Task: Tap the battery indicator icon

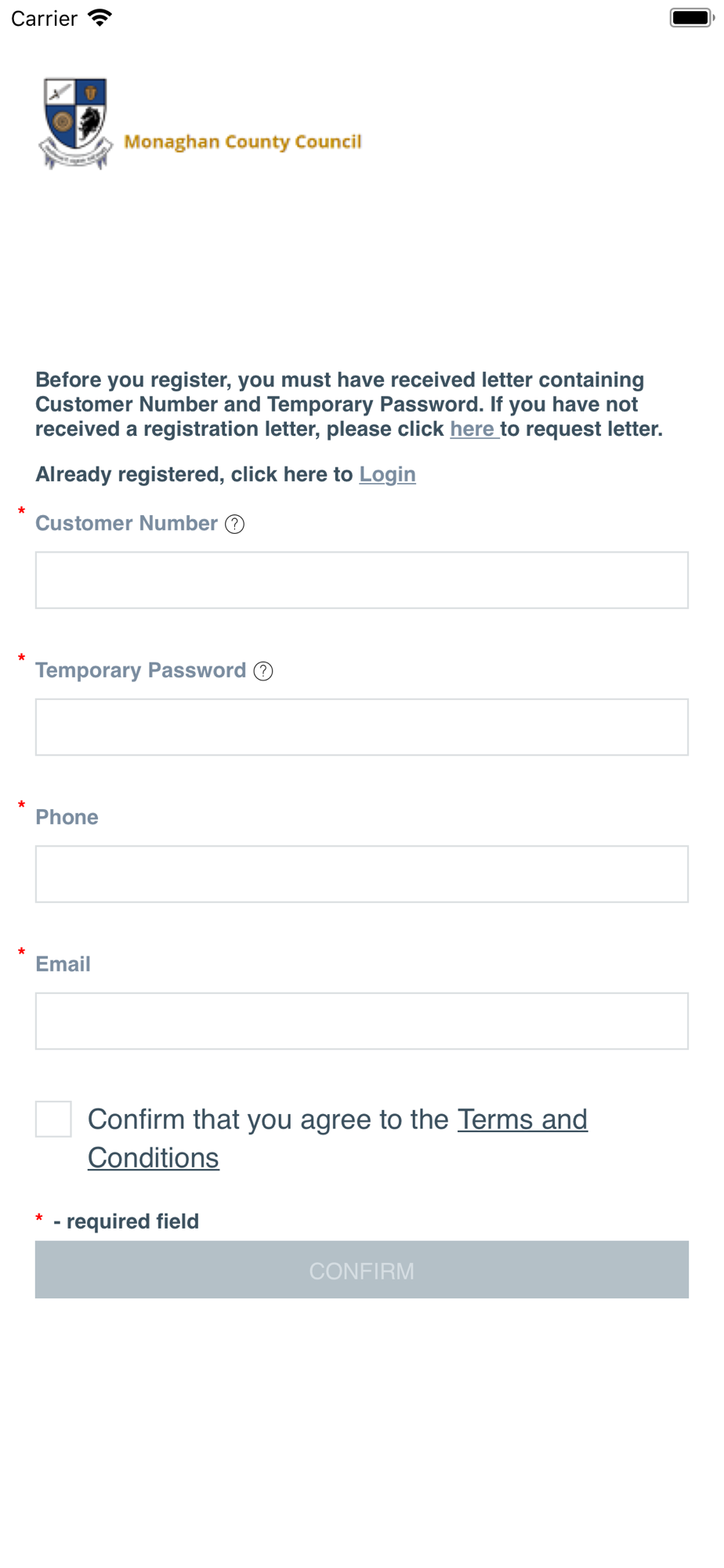Action: pos(691,17)
